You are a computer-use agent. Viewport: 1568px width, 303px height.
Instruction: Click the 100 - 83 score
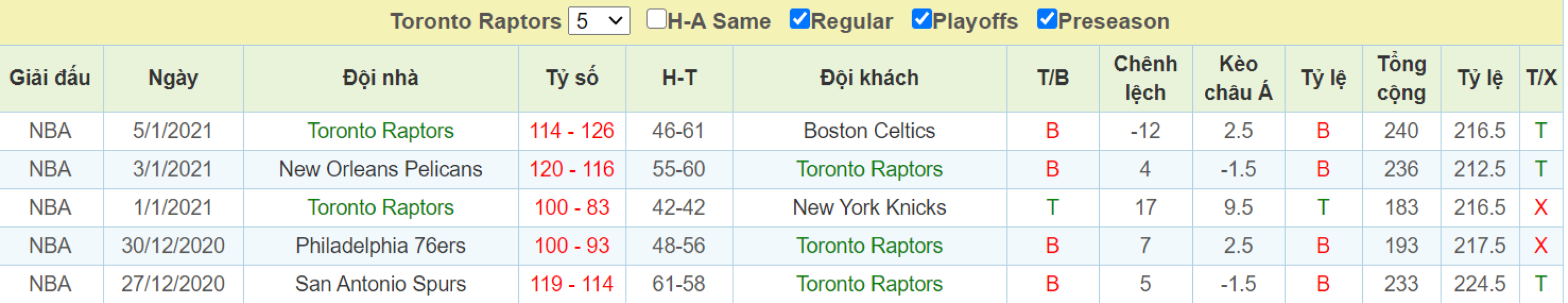572,207
